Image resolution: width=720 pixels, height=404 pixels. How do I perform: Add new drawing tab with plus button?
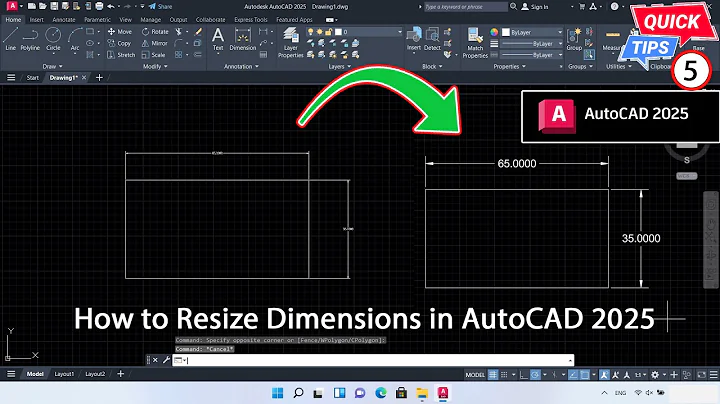99,78
